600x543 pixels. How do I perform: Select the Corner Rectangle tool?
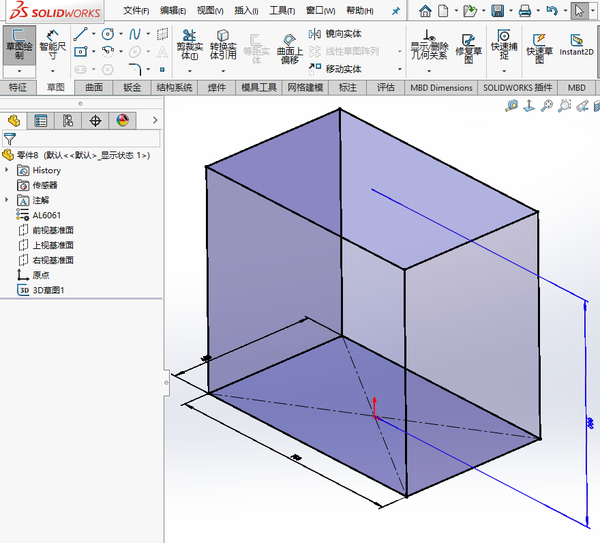click(x=81, y=51)
